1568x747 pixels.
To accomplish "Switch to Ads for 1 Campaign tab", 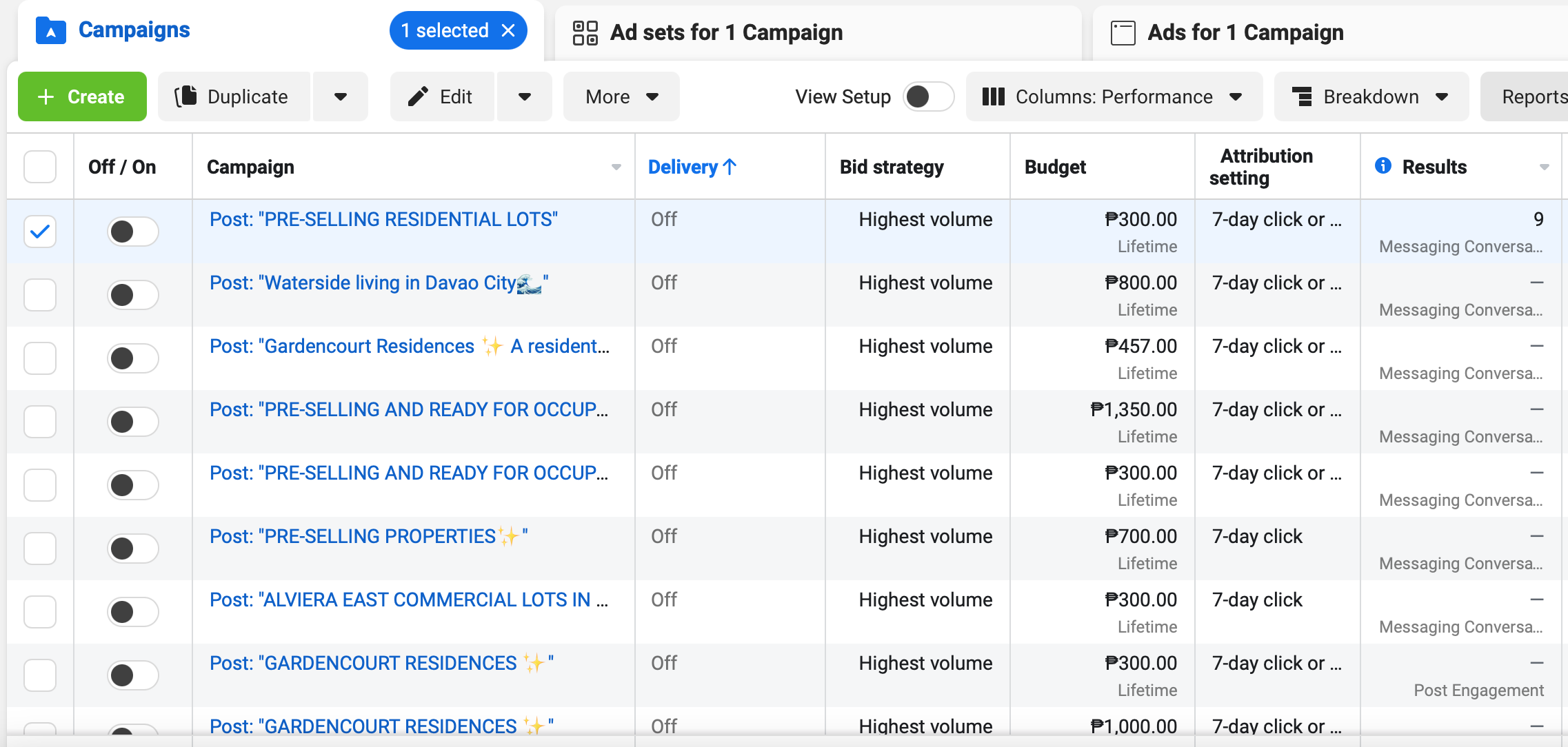I will pyautogui.click(x=1245, y=32).
